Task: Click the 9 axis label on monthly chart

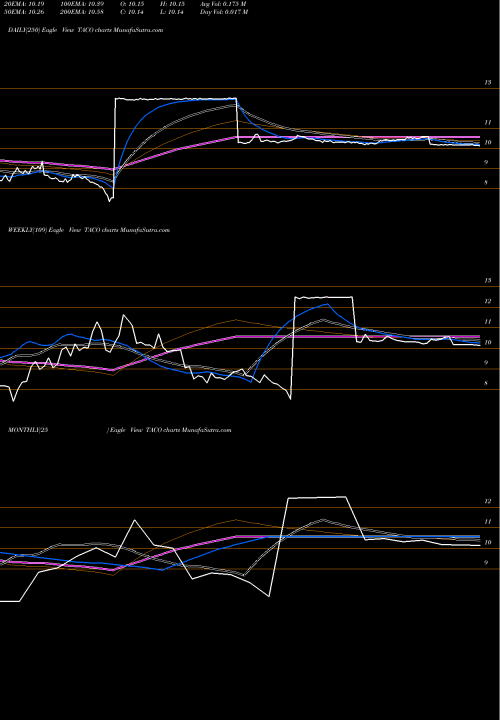Action: click(486, 563)
